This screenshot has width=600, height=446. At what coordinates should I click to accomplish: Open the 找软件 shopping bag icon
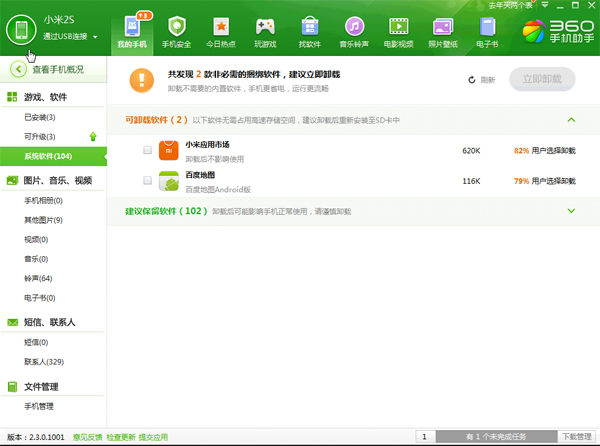coord(309,26)
